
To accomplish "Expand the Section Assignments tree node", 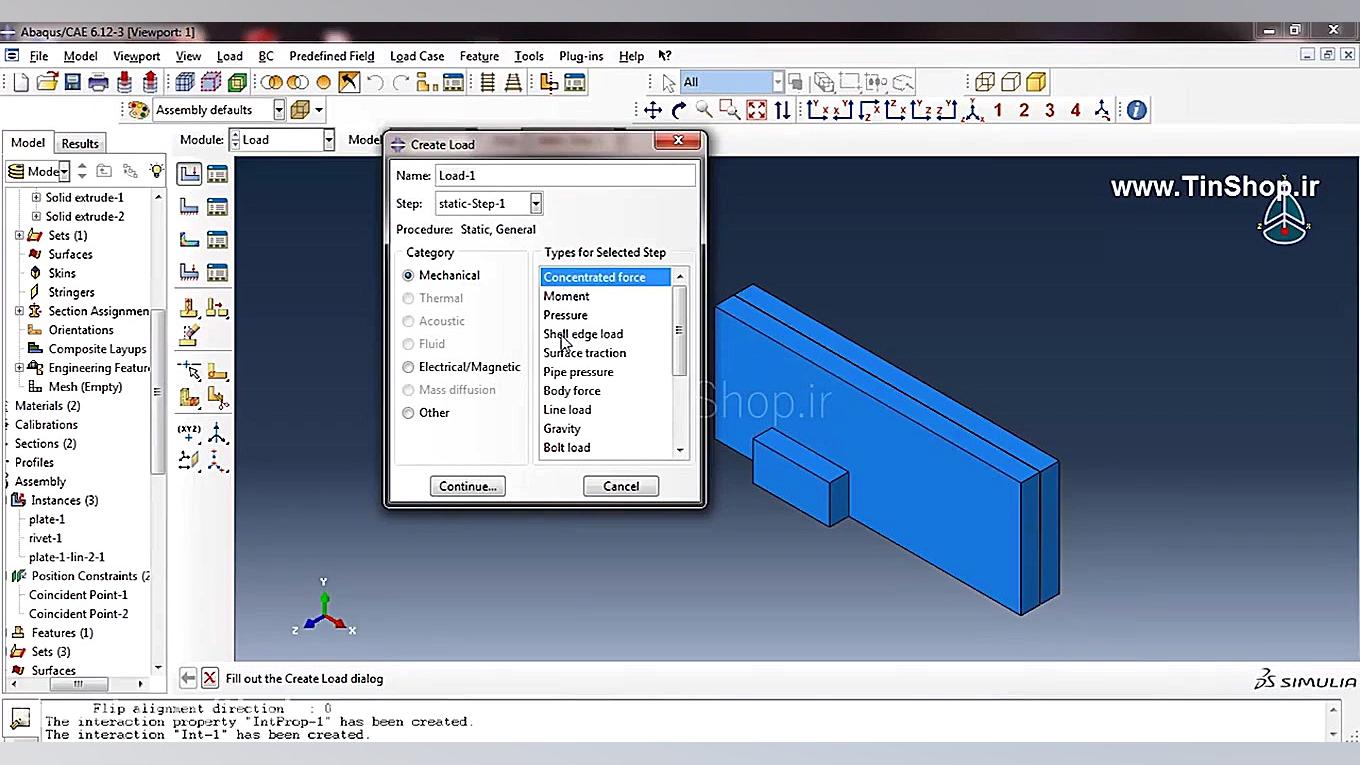I will coord(19,311).
